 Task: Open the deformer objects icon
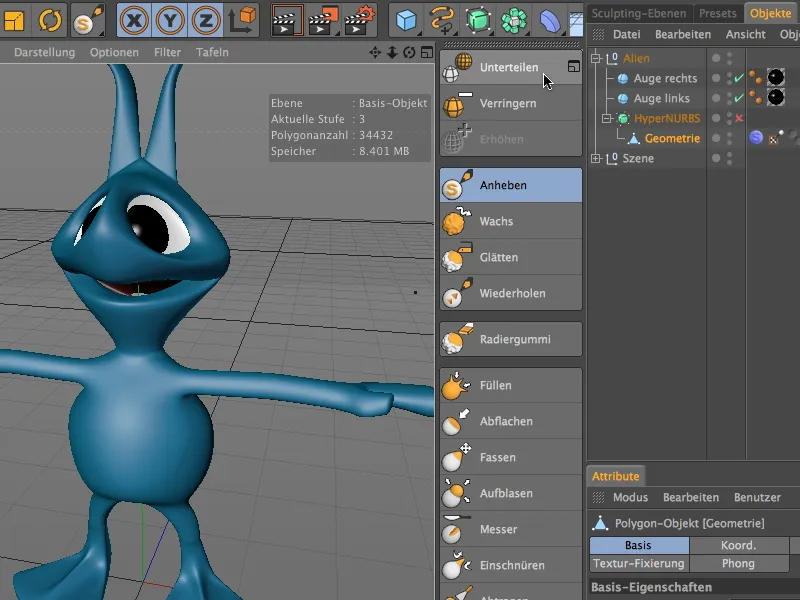click(549, 20)
